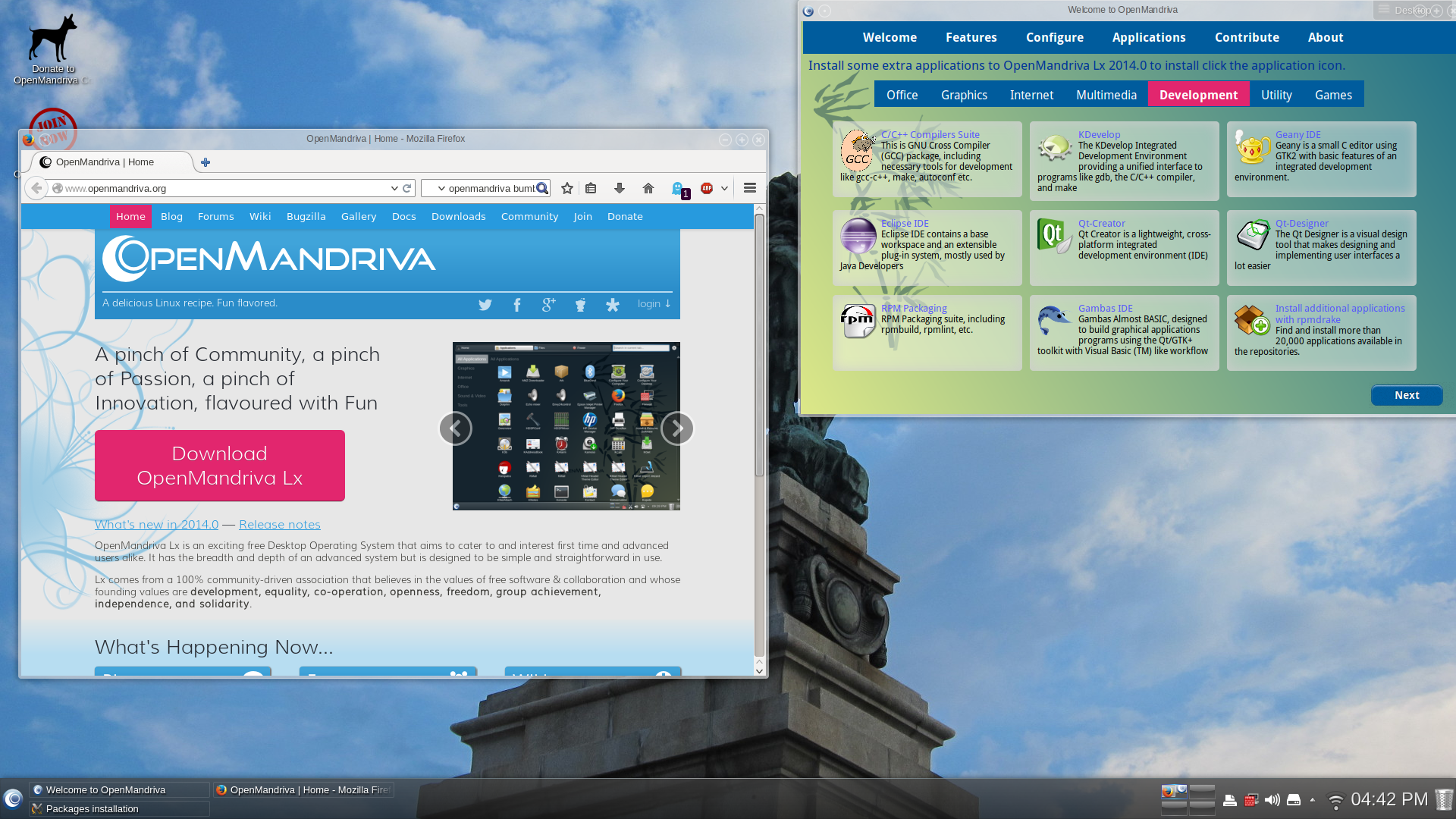Go to Firefox home page icon
1456x819 pixels.
tap(648, 188)
